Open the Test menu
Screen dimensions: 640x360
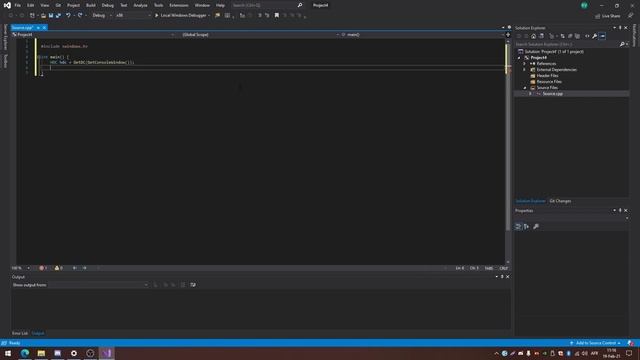[x=124, y=5]
